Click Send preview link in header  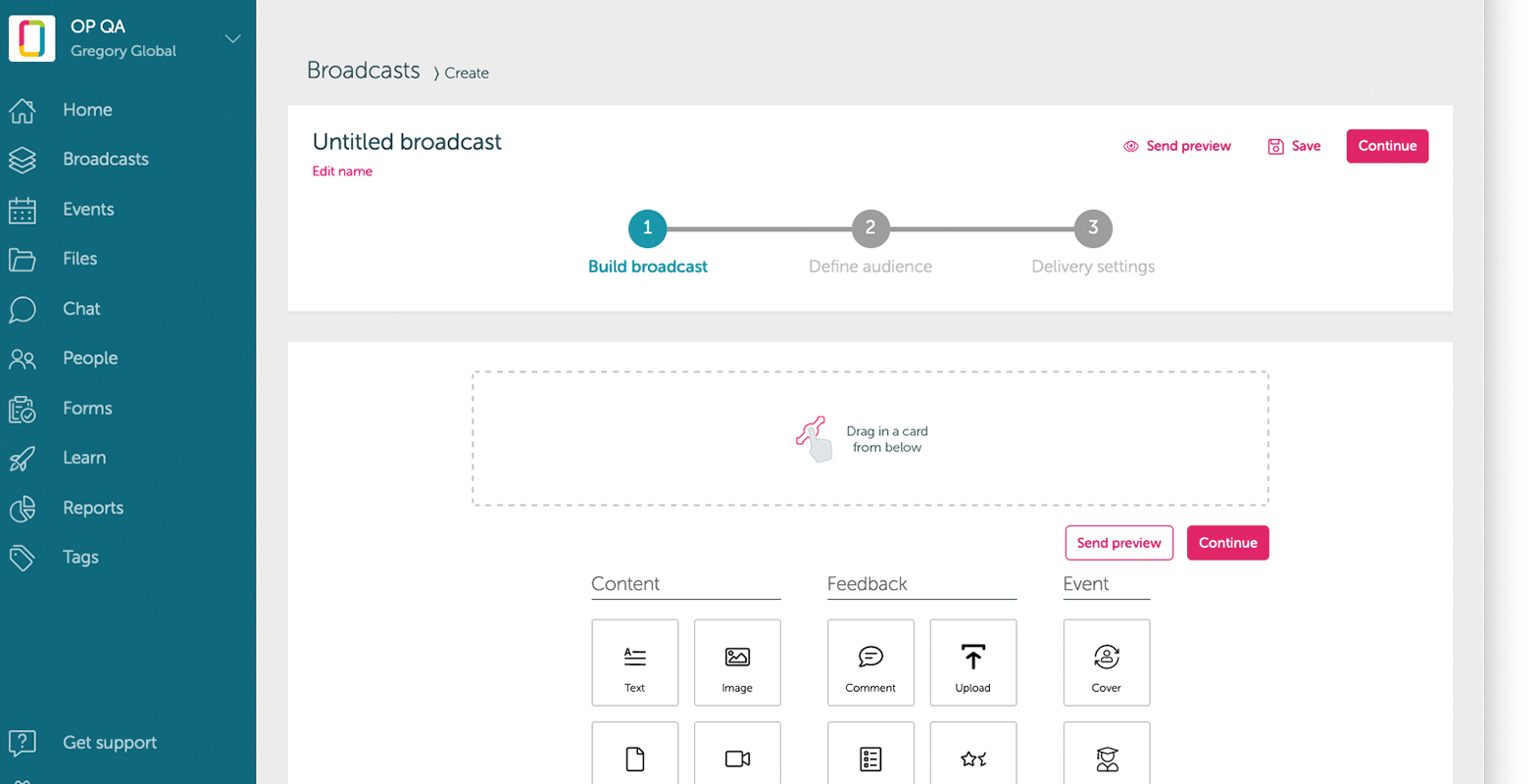[1188, 146]
